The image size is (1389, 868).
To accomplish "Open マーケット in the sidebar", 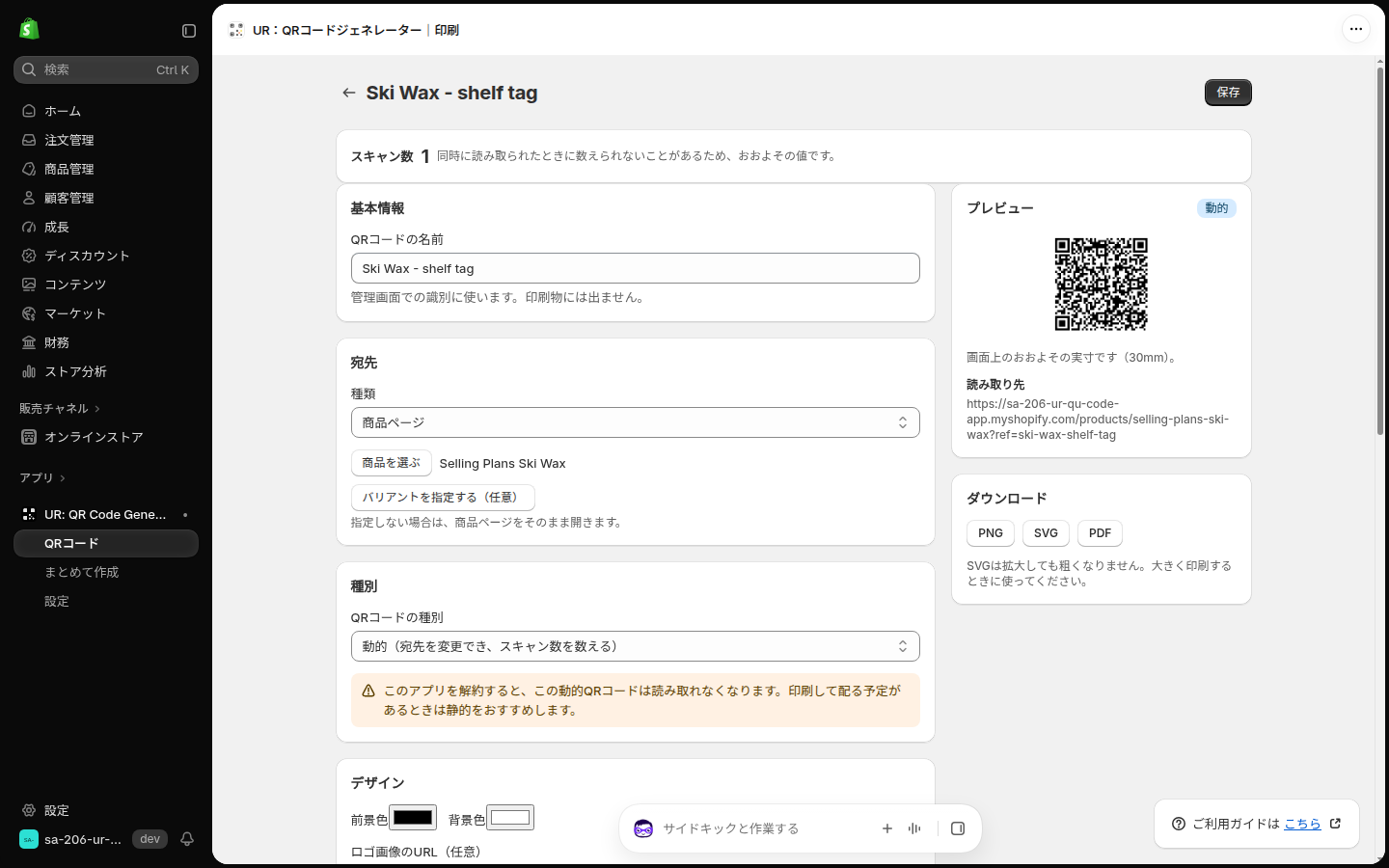I will 106,313.
